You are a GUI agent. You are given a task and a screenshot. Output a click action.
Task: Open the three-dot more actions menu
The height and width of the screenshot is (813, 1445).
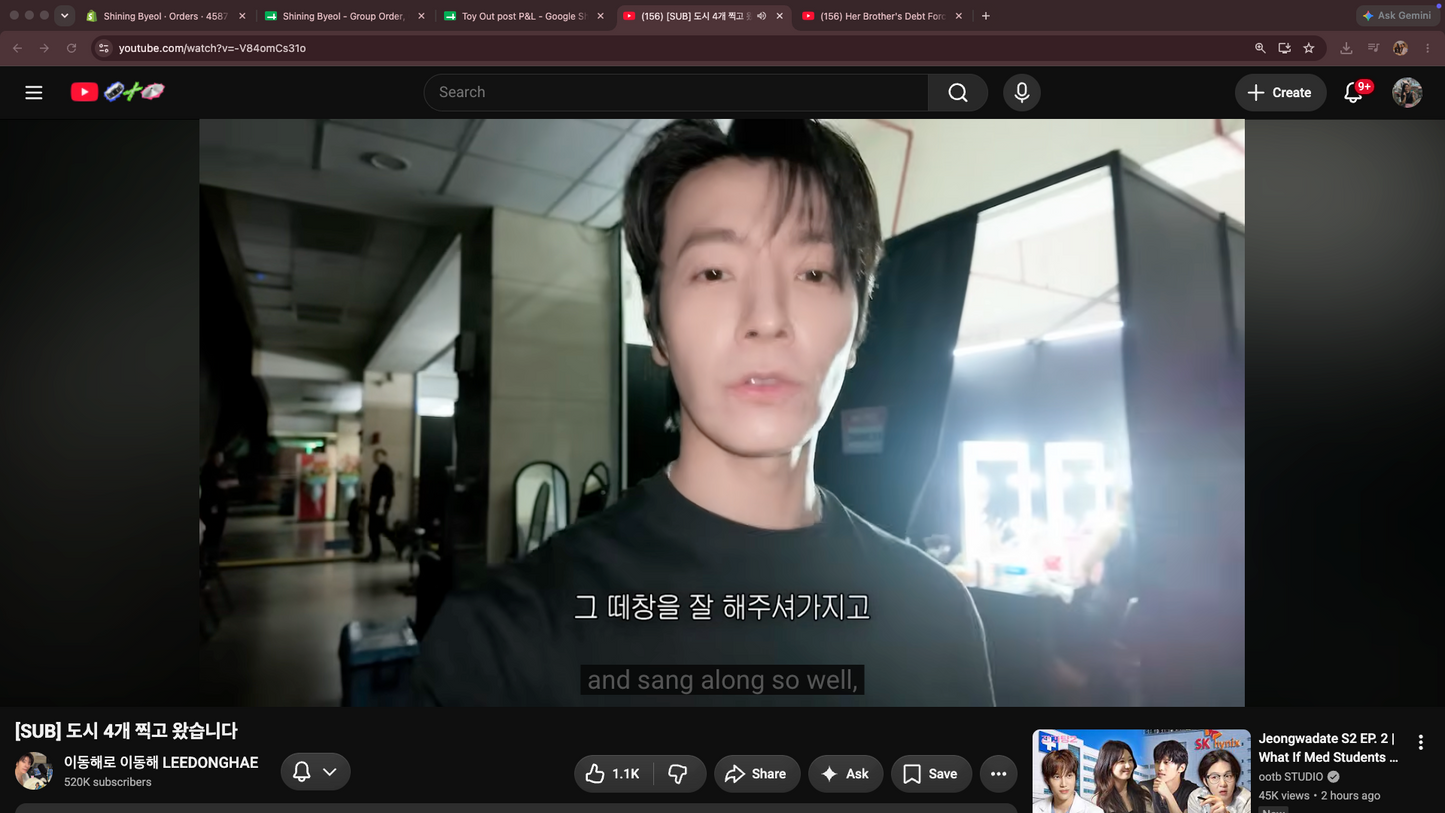[x=998, y=774]
